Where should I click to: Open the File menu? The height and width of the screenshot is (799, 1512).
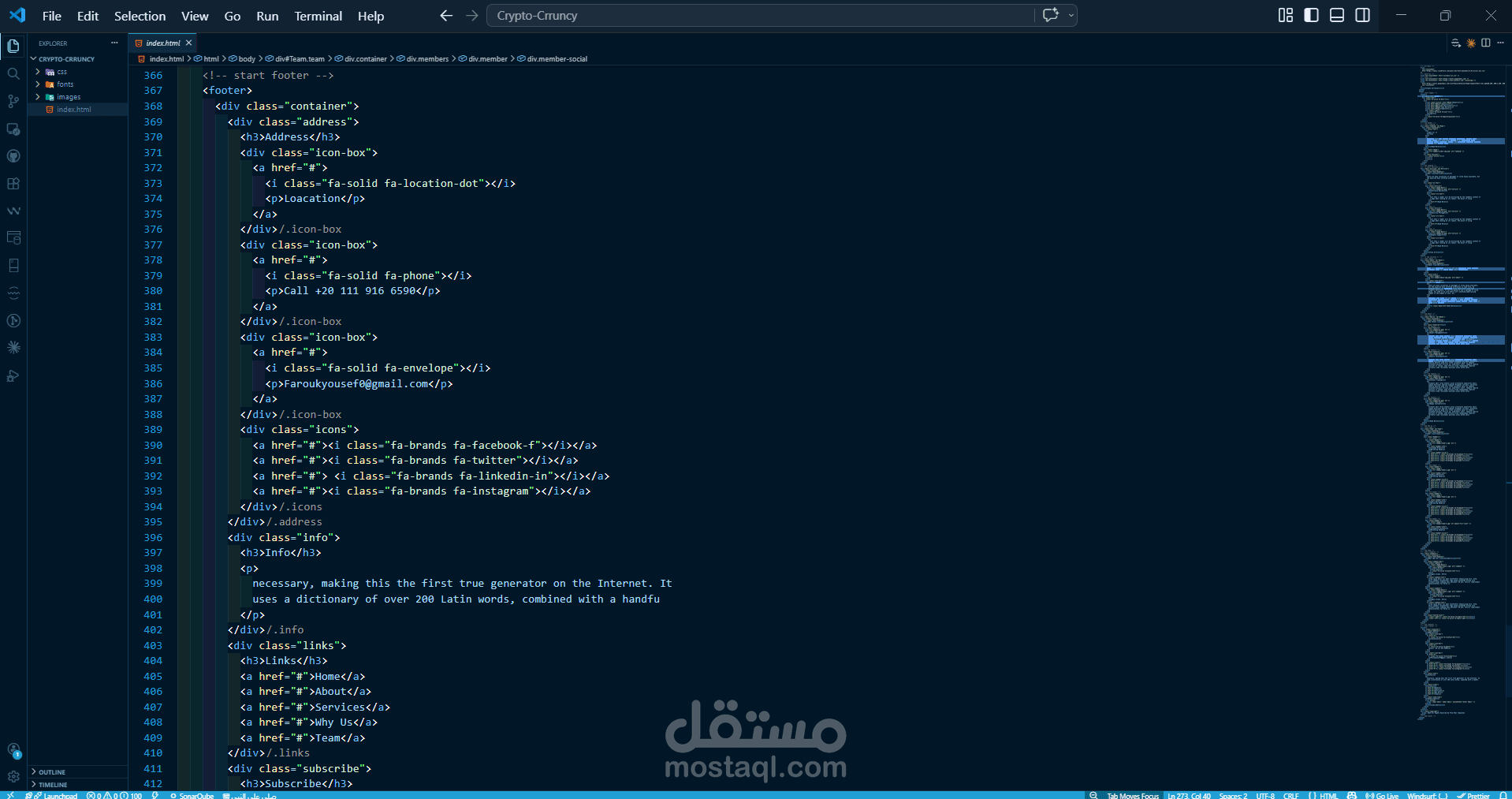(52, 16)
